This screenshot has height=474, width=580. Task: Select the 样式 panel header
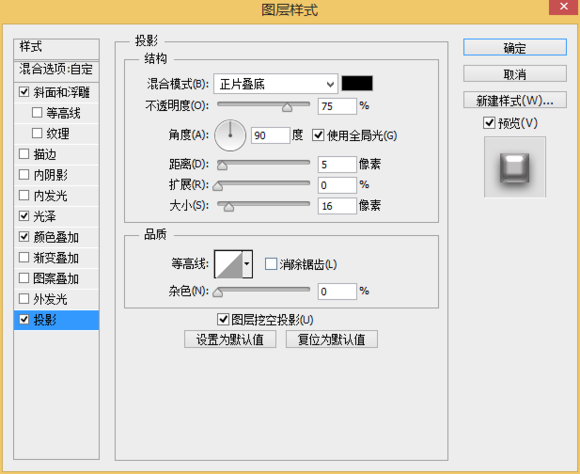pyautogui.click(x=56, y=48)
